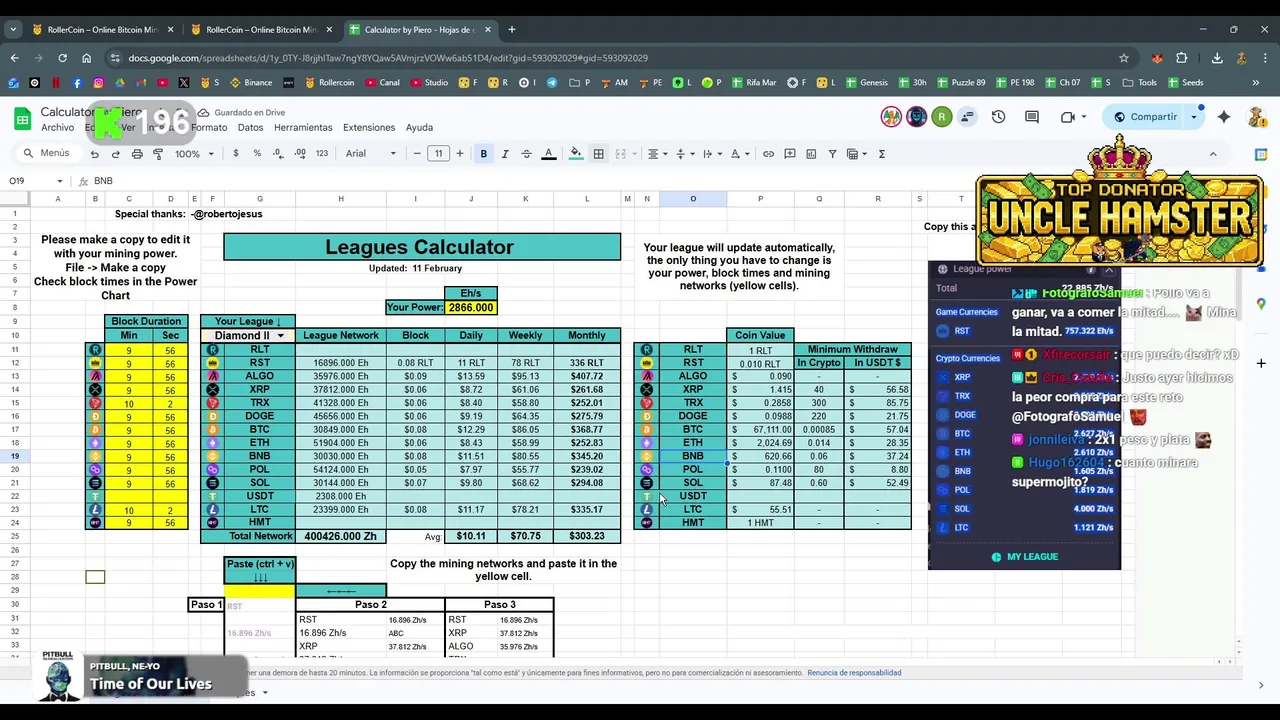Screen dimensions: 1280x720
Task: Open text color picker
Action: point(548,154)
